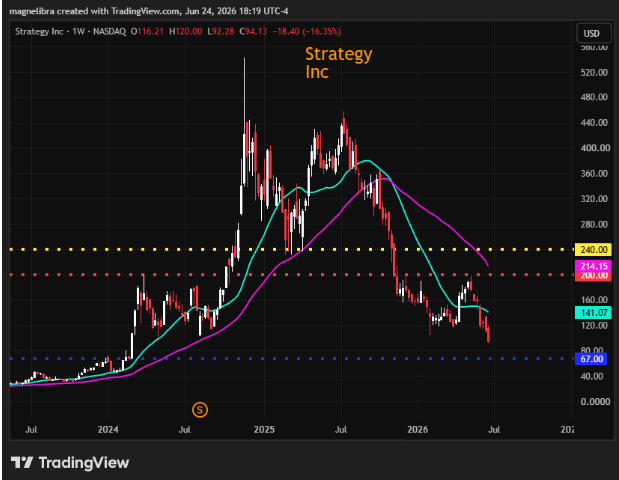The height and width of the screenshot is (480, 619).
Task: Click the close value C94.13
Action: 253,32
